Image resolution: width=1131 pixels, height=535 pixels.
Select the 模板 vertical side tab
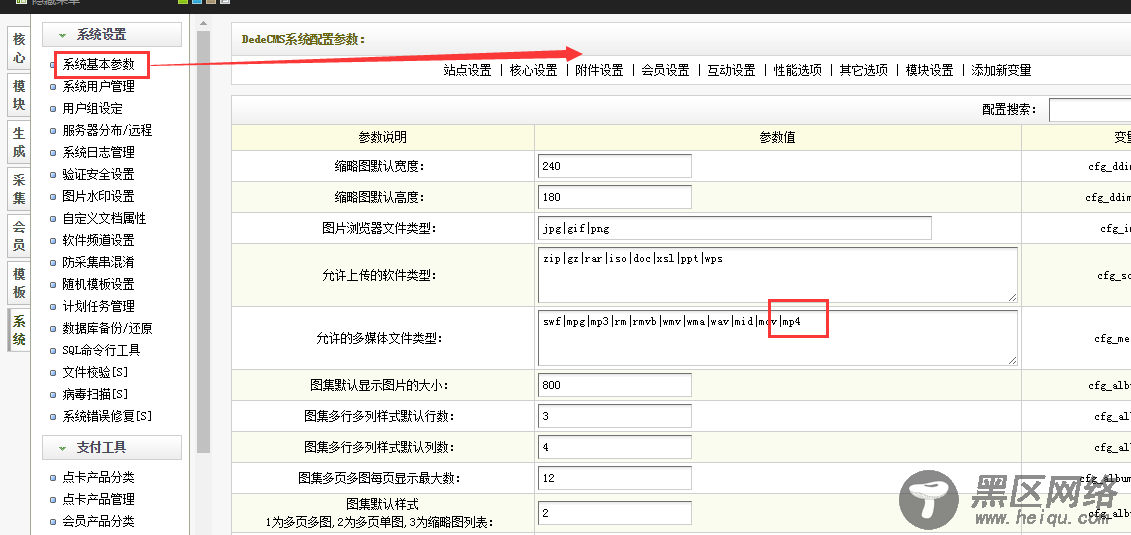point(19,283)
